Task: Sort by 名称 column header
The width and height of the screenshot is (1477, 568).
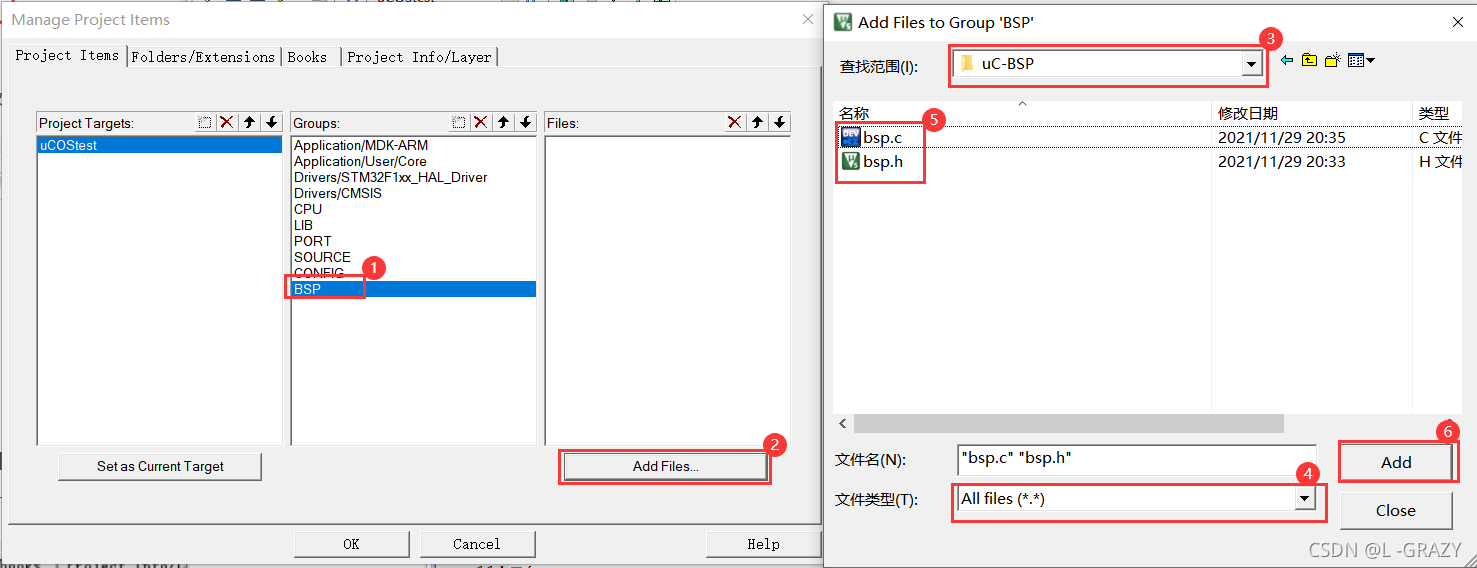Action: [x=1022, y=113]
